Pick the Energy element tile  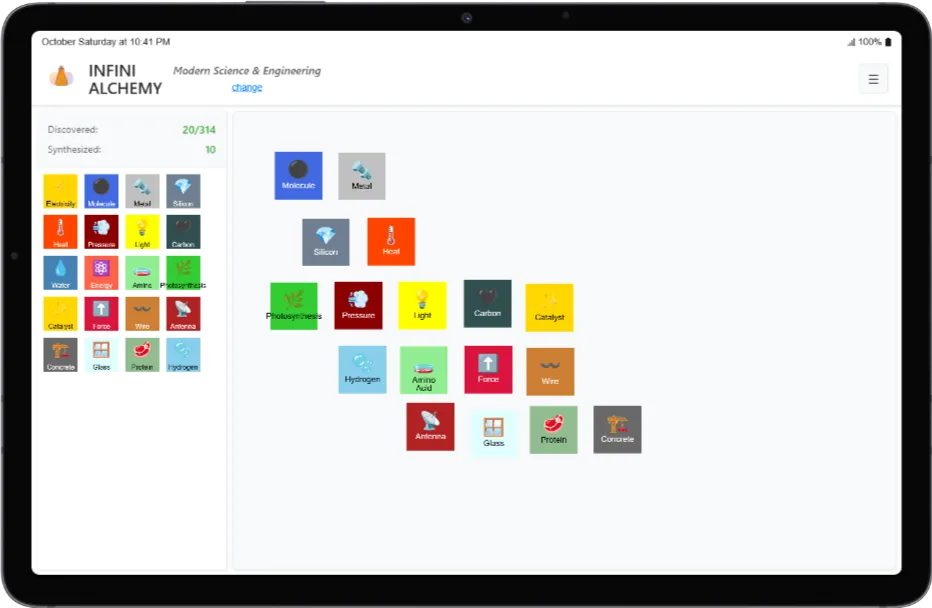pos(101,273)
